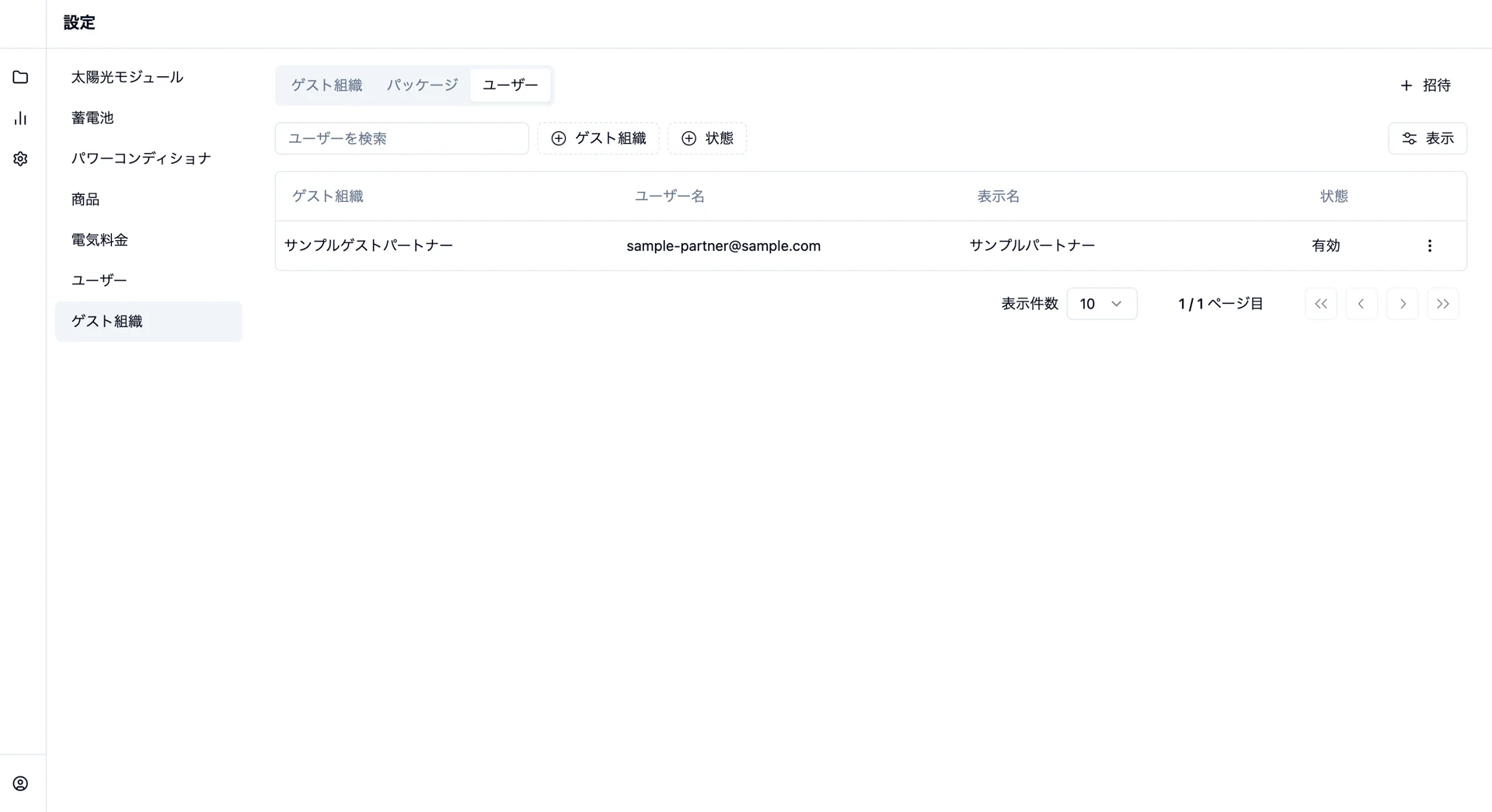Add the 状態 status filter
1492x812 pixels.
click(707, 138)
